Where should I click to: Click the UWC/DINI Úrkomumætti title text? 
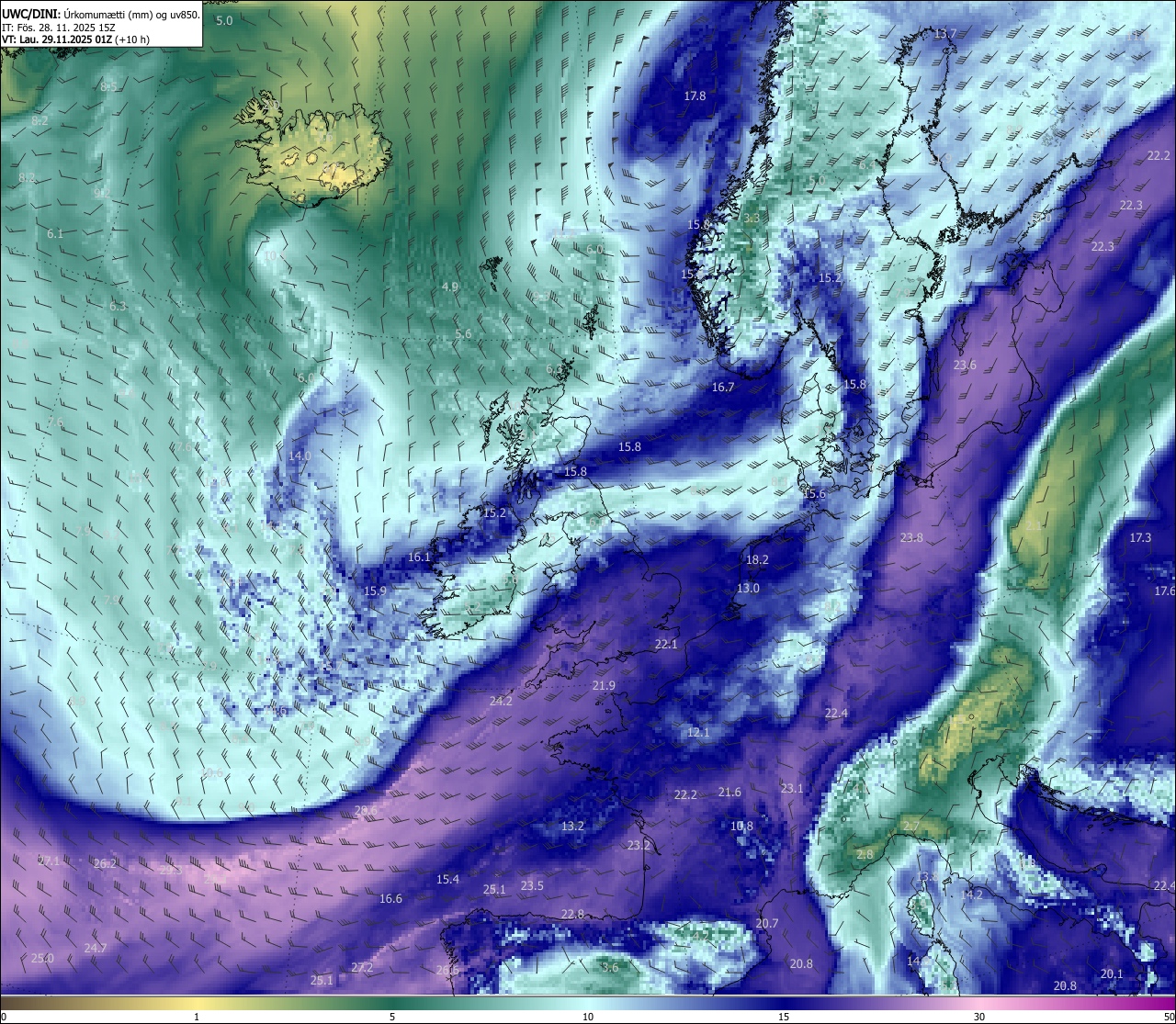tap(100, 14)
